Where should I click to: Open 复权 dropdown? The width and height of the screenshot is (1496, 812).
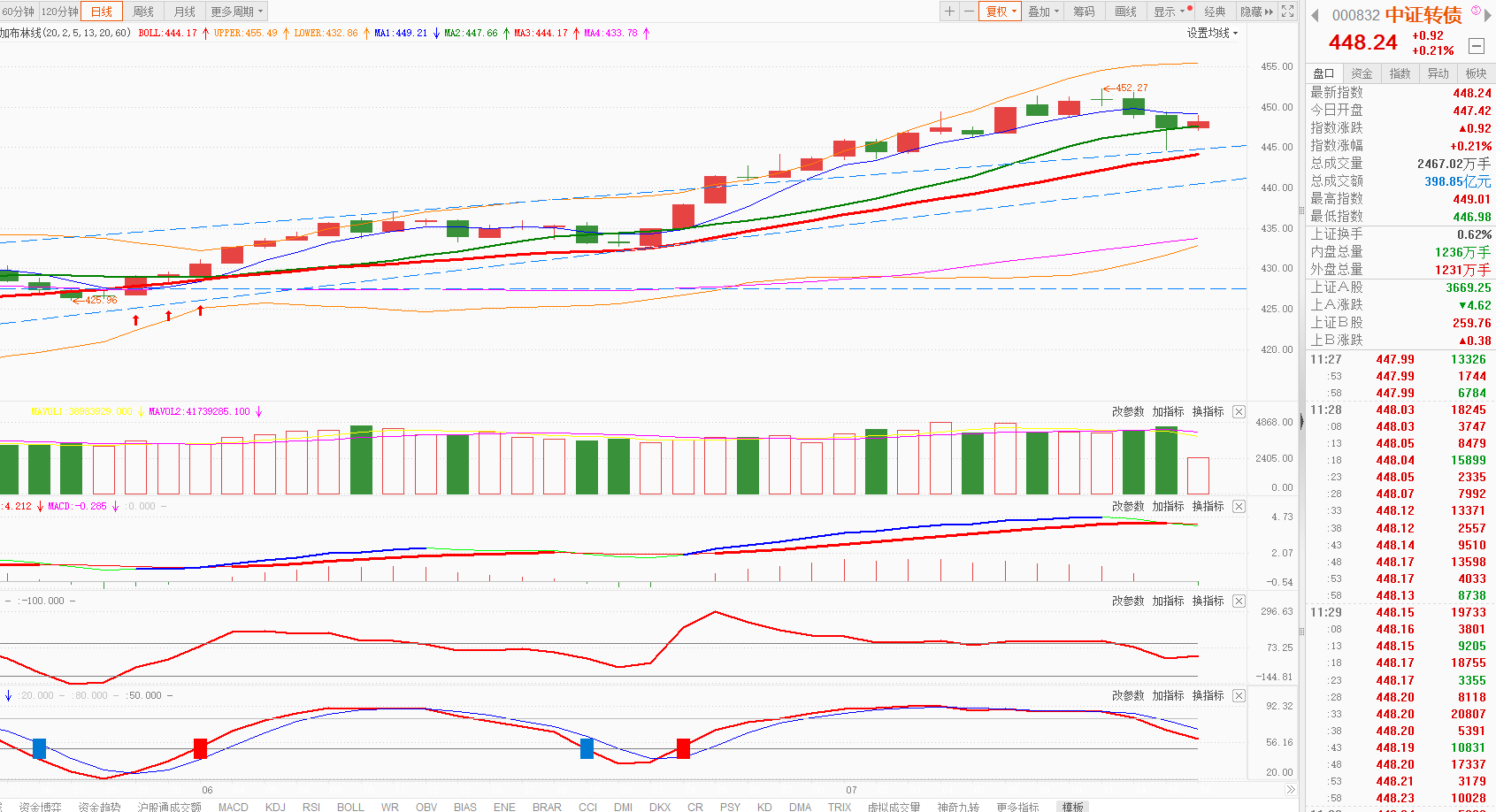1001,11
